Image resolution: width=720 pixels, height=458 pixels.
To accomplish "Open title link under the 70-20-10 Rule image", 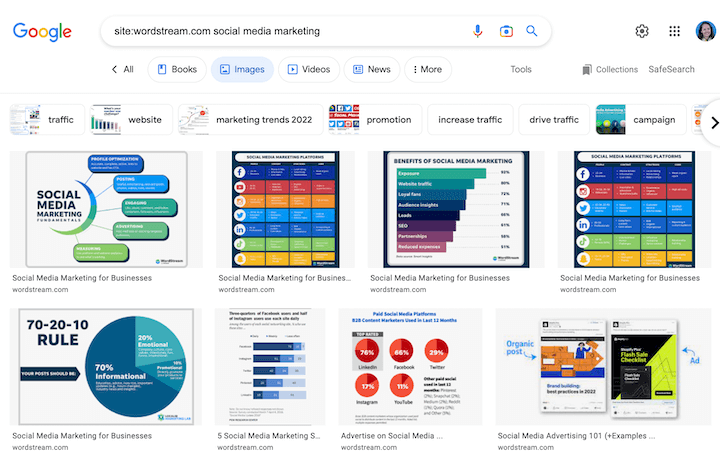I will coord(82,435).
